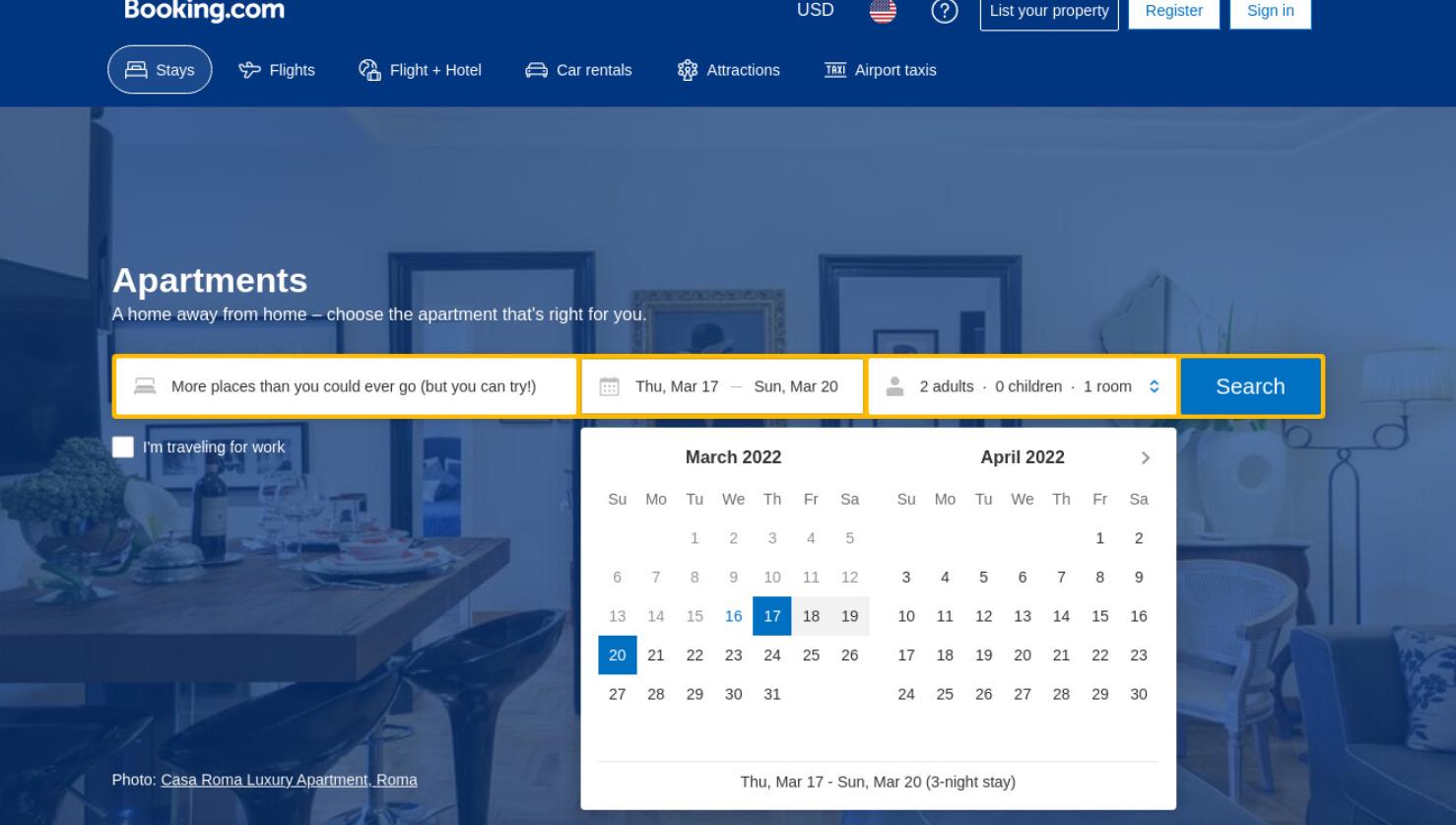Viewport: 1456px width, 825px height.
Task: Open the Flight + Hotel tab
Action: 421,70
